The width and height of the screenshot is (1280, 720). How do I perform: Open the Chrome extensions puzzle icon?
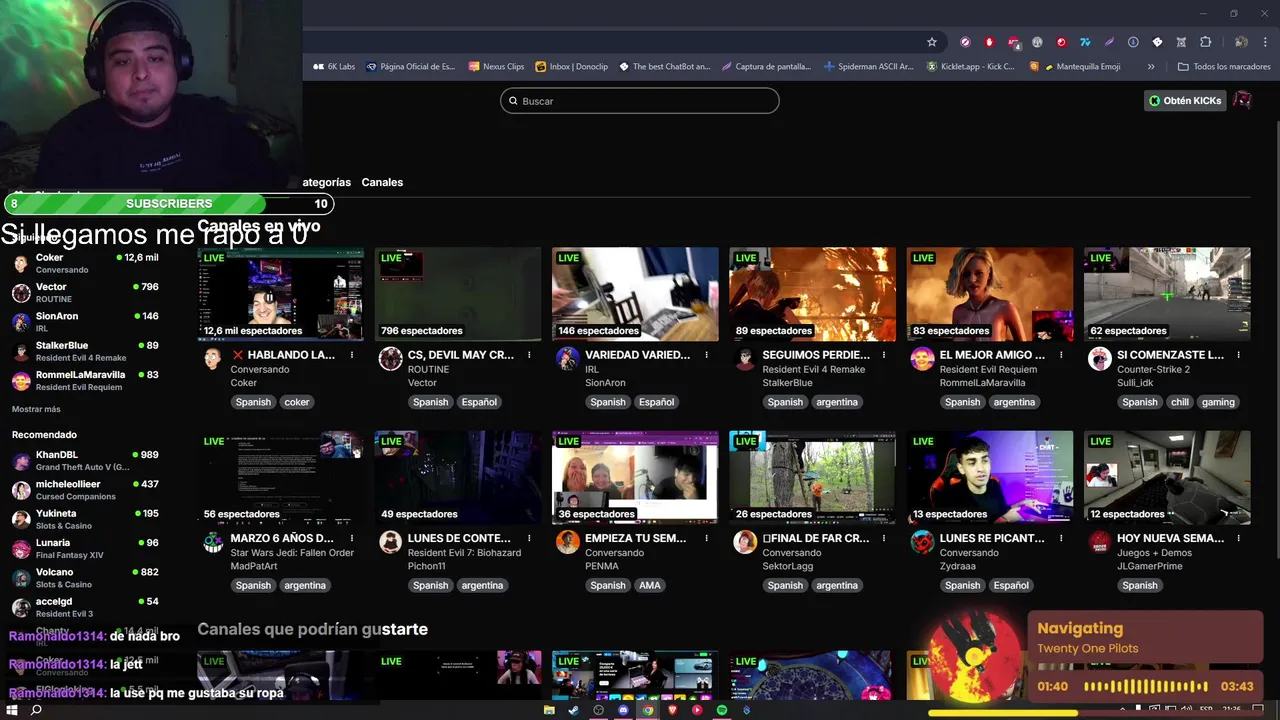coord(1205,42)
